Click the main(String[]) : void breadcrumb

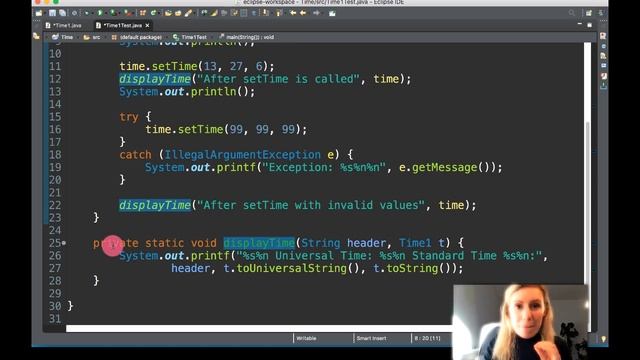tap(247, 37)
